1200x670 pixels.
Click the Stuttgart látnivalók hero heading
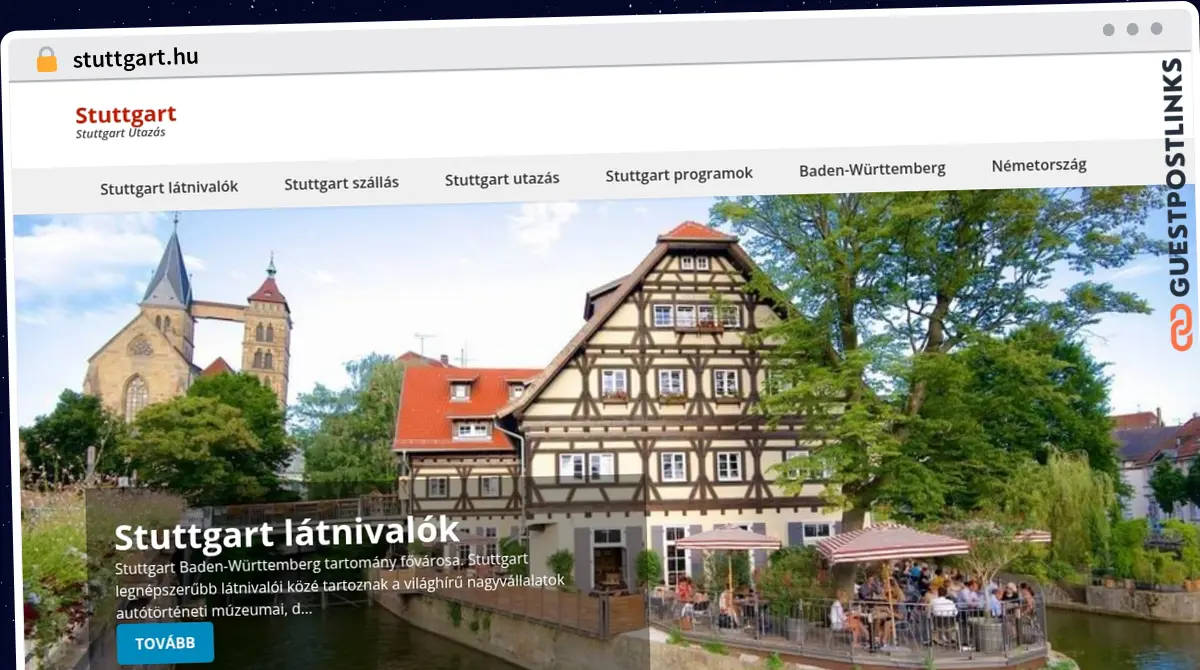tap(287, 532)
